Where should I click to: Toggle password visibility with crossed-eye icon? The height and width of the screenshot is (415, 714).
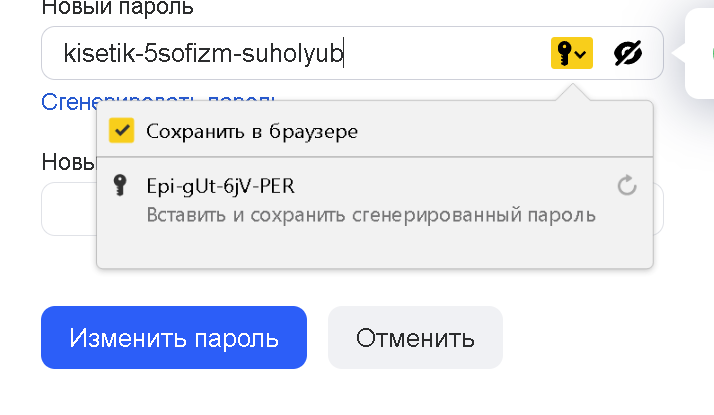(628, 53)
